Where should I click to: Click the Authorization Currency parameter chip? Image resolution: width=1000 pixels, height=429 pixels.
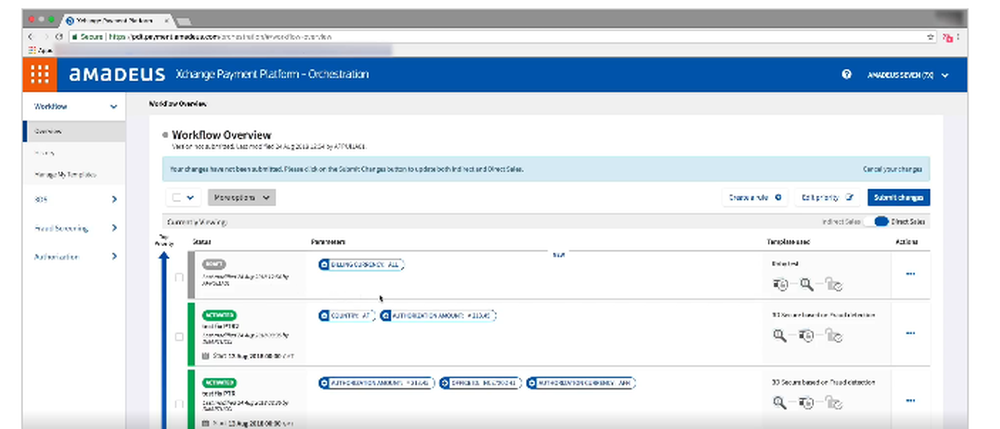point(581,383)
